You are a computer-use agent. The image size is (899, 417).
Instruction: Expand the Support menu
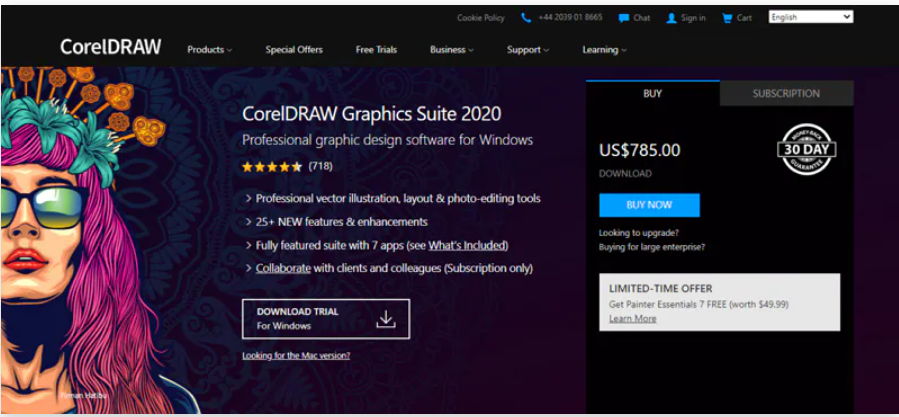click(x=527, y=50)
